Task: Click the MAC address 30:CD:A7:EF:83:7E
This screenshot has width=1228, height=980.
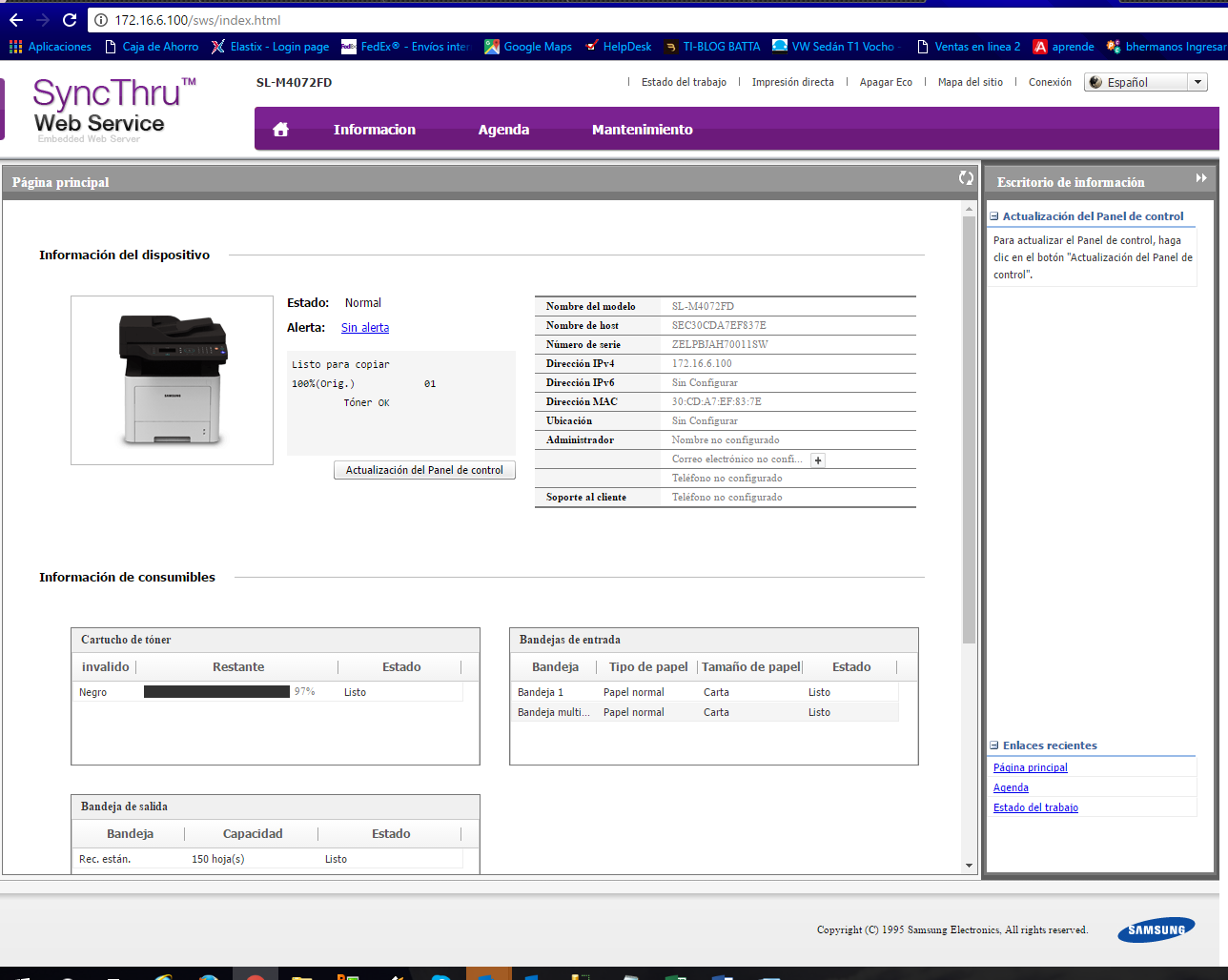Action: pyautogui.click(x=716, y=401)
